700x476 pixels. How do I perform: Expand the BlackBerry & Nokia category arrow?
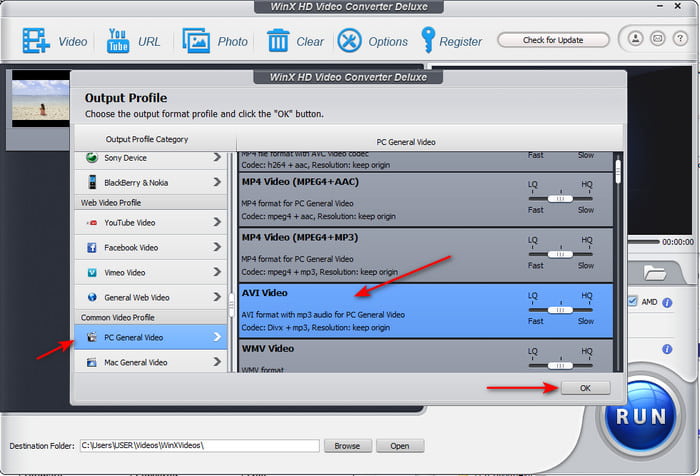point(217,182)
